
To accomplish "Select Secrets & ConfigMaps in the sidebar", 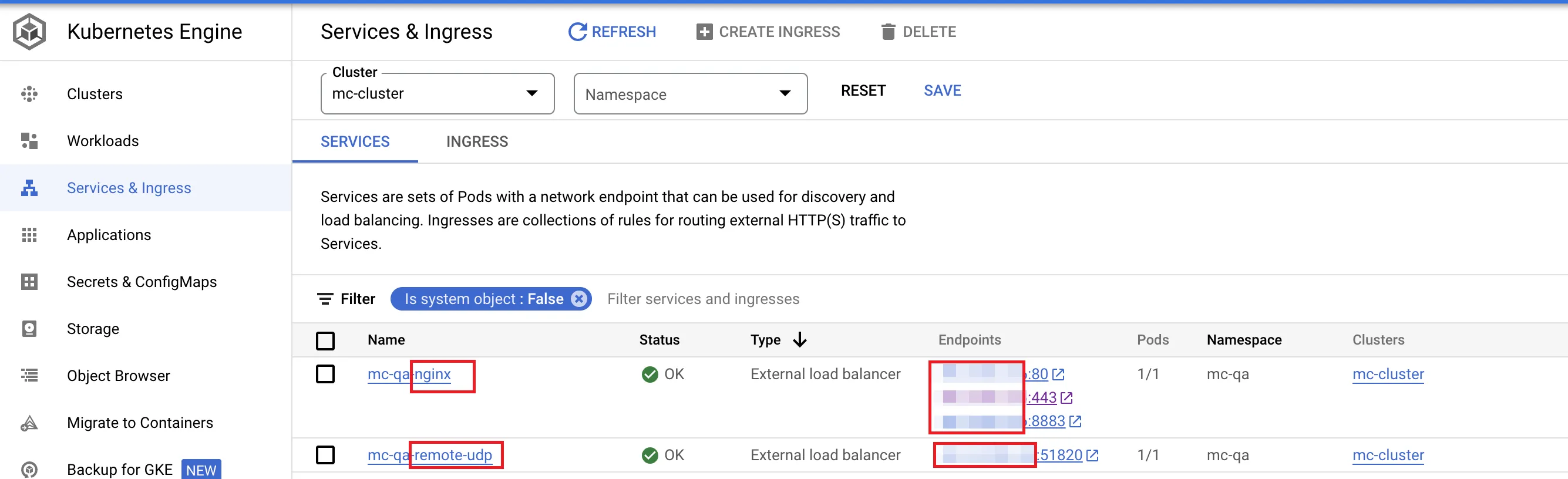I will pos(142,282).
